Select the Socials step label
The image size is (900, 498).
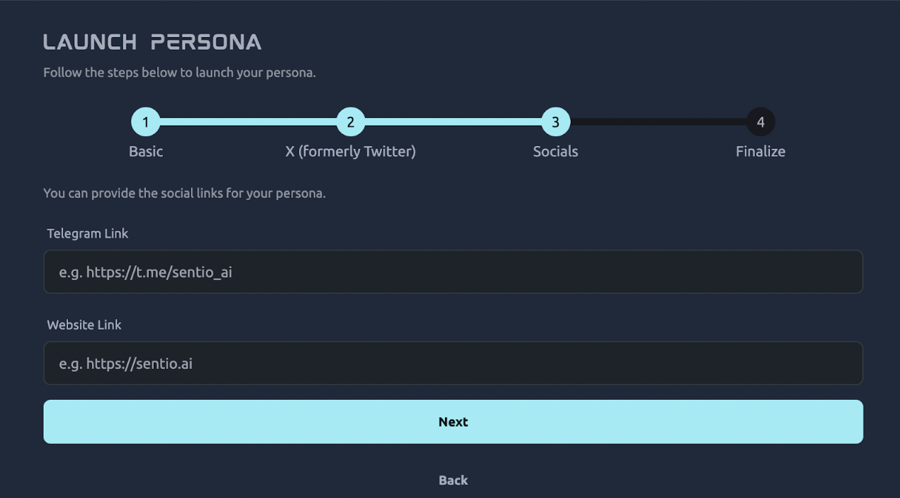(555, 152)
